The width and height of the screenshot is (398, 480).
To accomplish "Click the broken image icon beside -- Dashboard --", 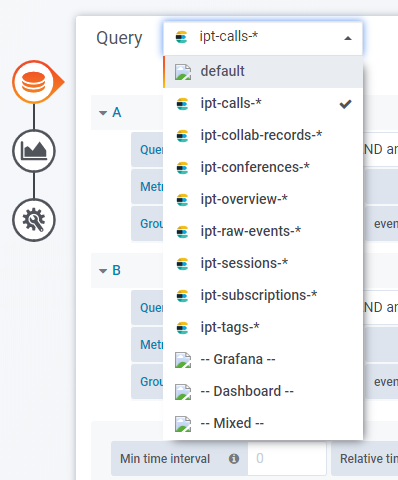I will coord(183,392).
